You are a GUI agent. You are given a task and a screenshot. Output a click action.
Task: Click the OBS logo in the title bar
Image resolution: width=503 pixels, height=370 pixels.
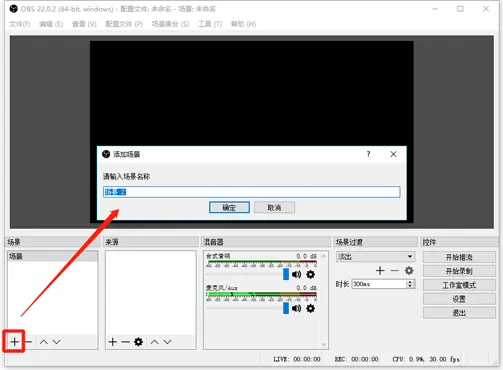click(13, 9)
